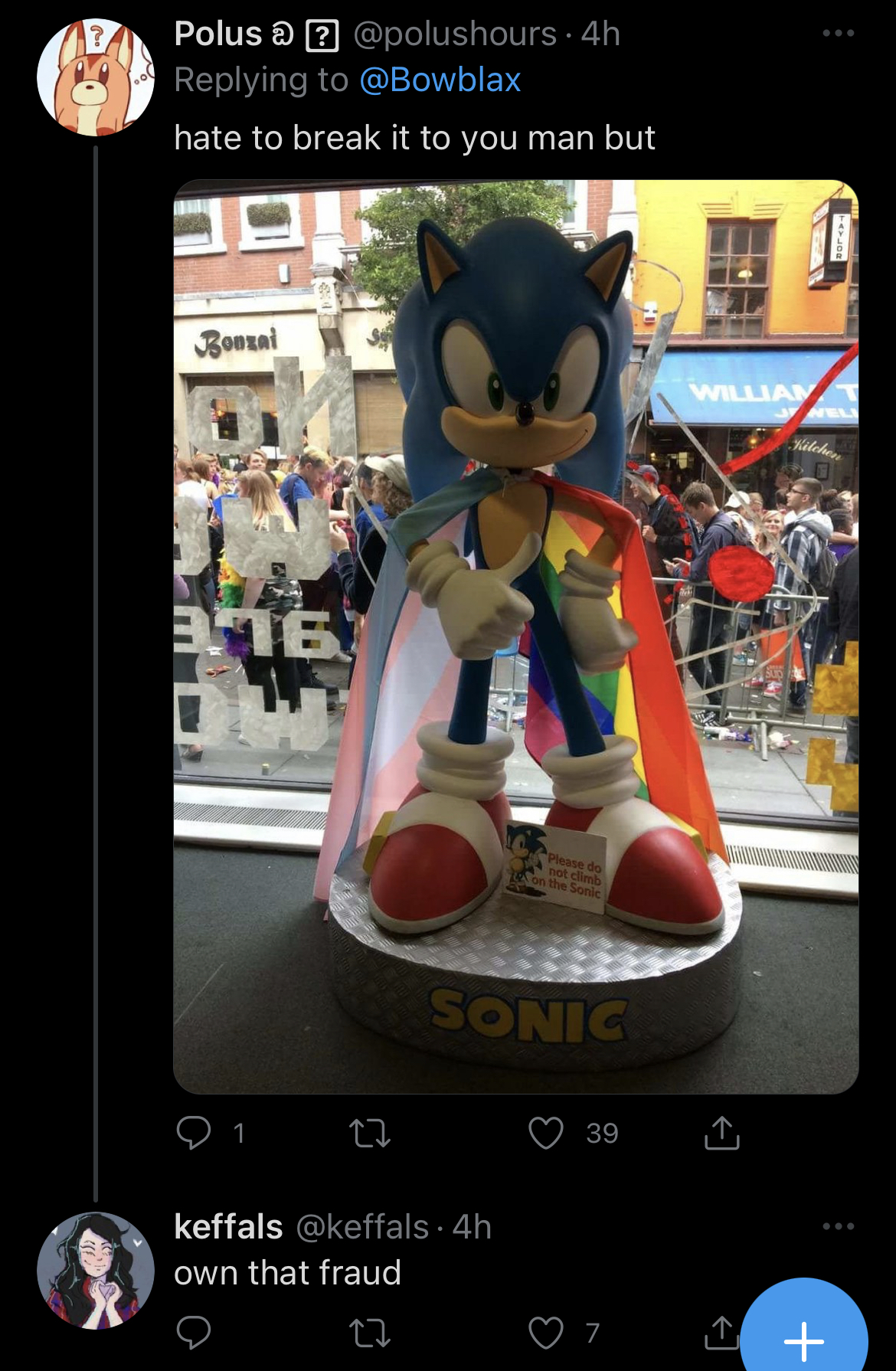Open more options for keffals' tweet

(x=838, y=1226)
